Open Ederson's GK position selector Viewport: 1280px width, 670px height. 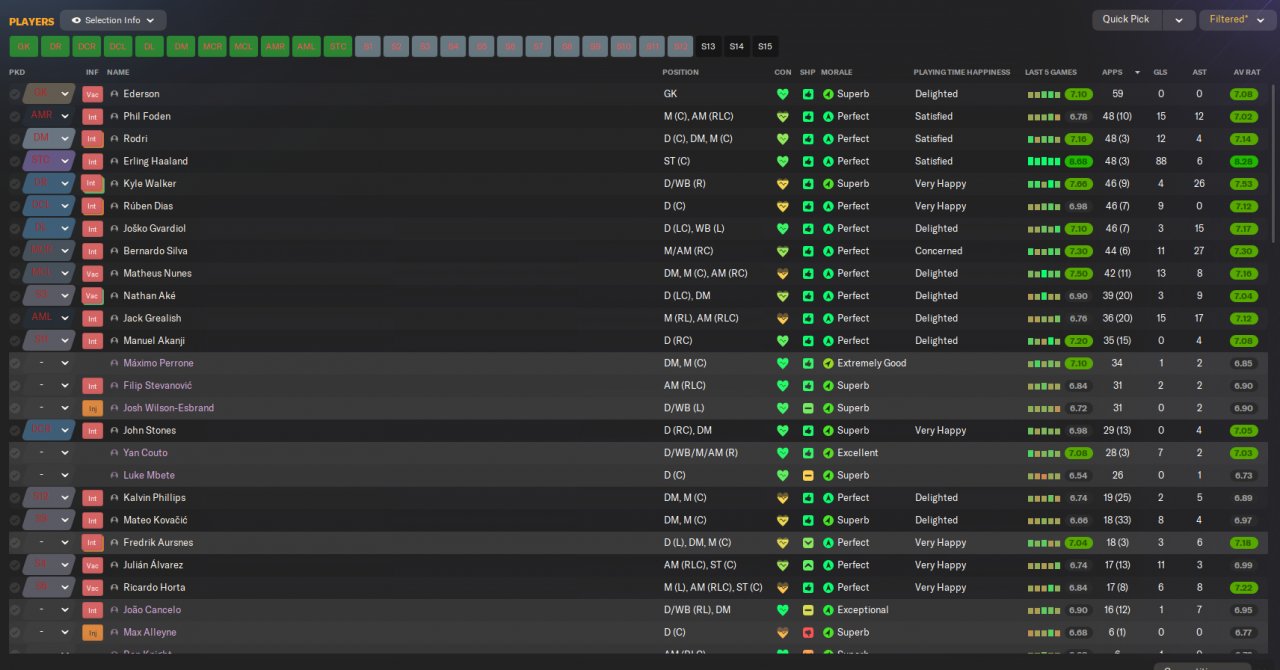coord(49,94)
